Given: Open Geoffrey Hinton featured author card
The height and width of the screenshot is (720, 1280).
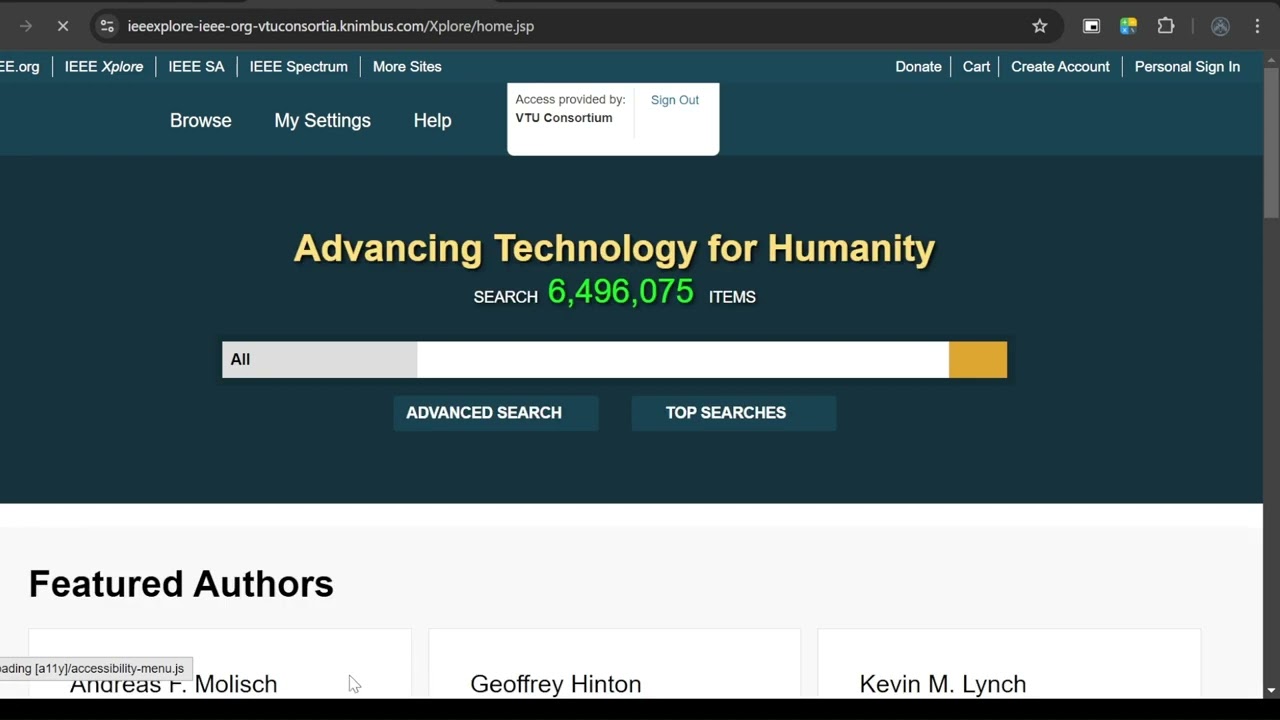Looking at the screenshot, I should coord(614,664).
